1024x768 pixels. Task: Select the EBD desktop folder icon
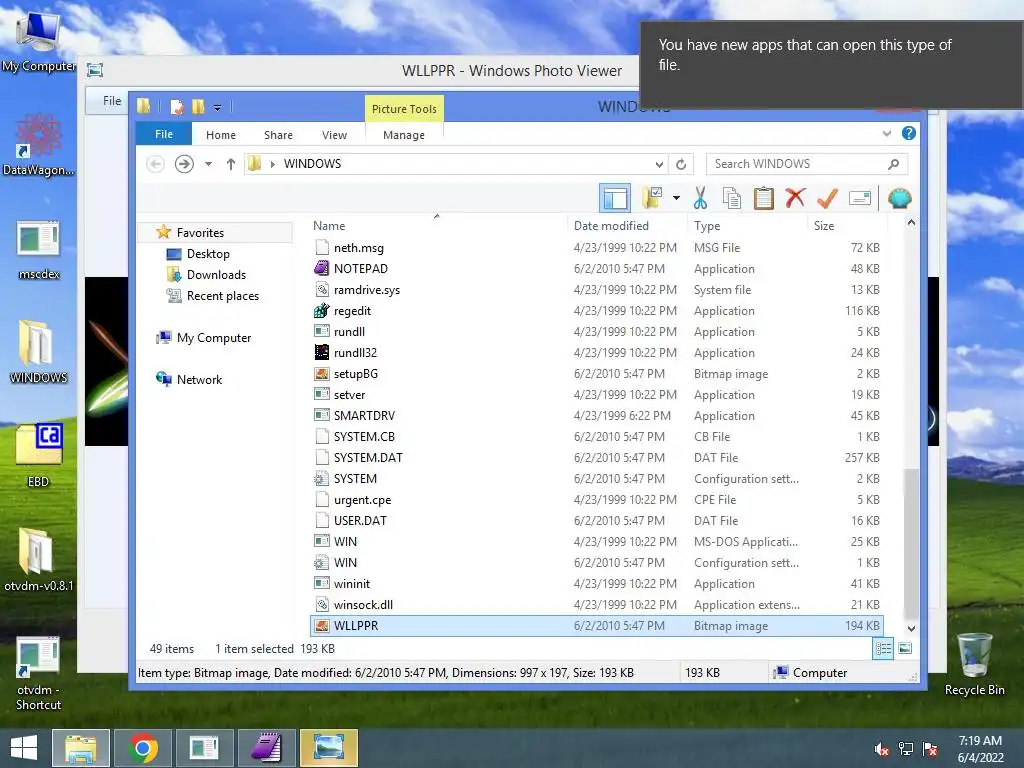click(x=39, y=455)
